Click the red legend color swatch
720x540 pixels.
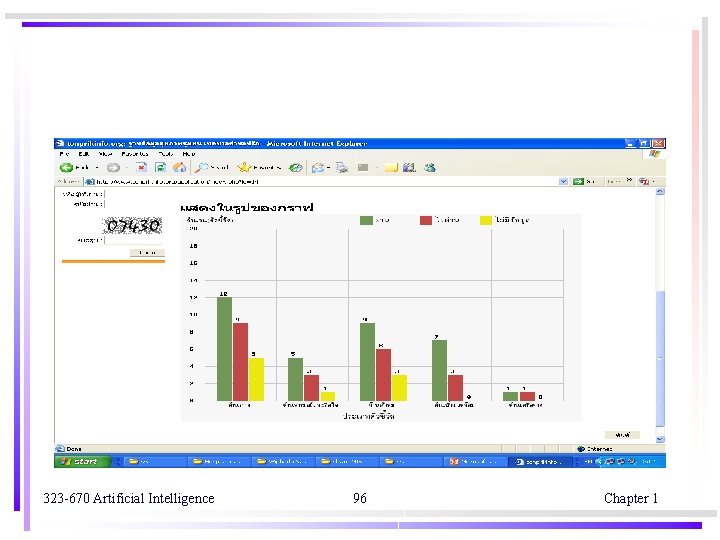(x=426, y=220)
